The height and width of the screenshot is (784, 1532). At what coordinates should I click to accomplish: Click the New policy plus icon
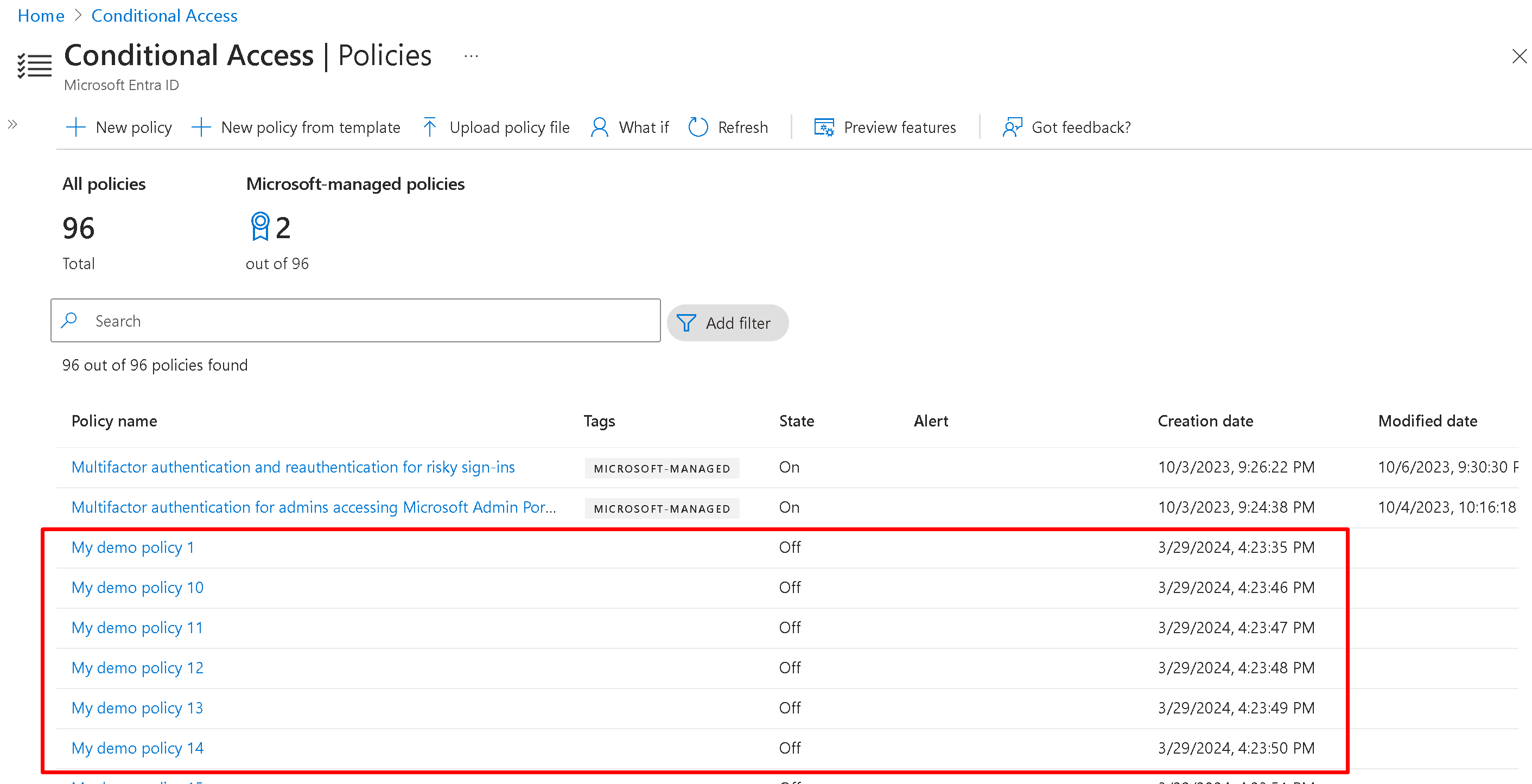point(75,127)
